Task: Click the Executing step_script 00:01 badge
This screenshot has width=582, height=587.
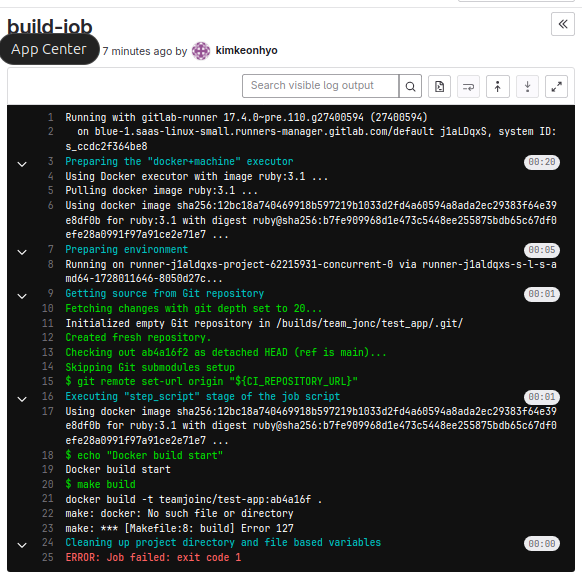Action: [x=542, y=397]
